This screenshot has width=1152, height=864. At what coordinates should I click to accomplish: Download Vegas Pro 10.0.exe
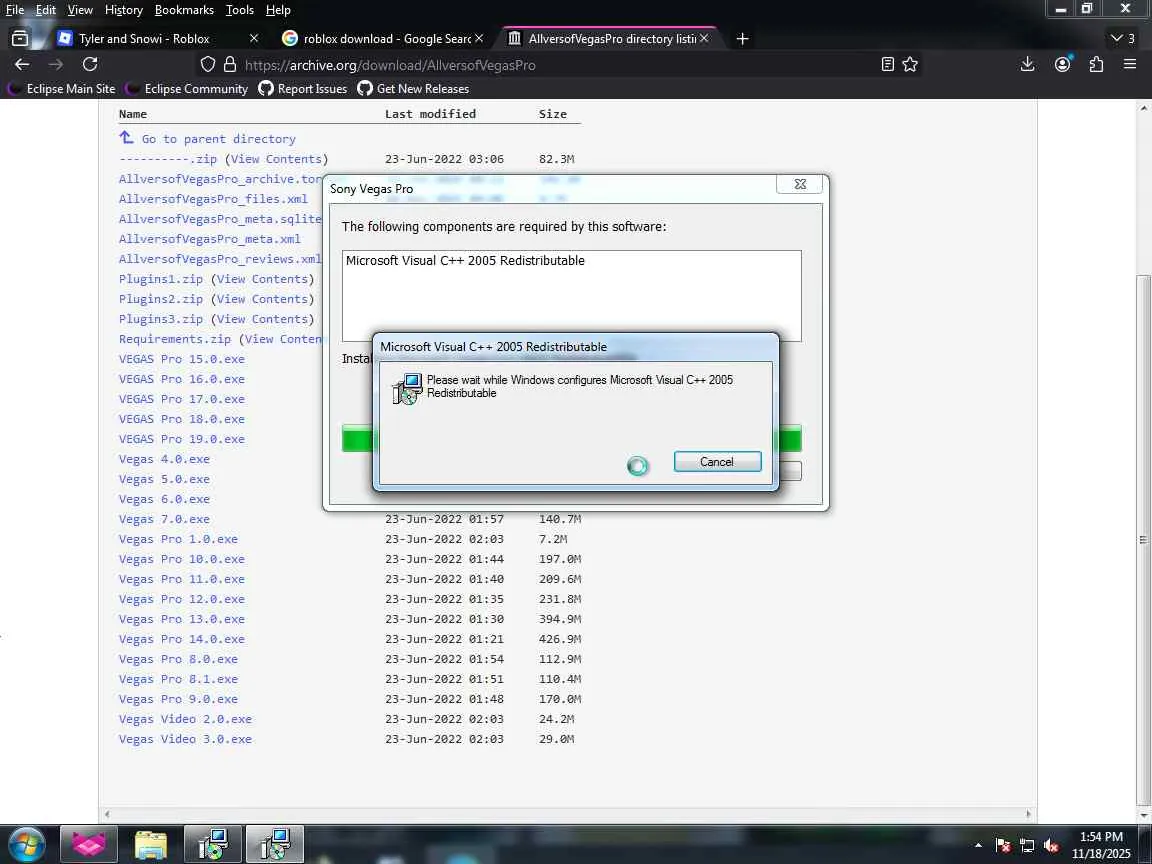181,559
